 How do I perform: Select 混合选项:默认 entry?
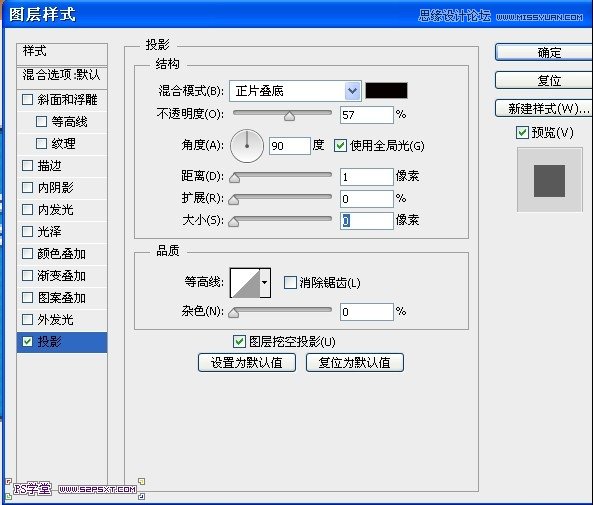tap(62, 77)
